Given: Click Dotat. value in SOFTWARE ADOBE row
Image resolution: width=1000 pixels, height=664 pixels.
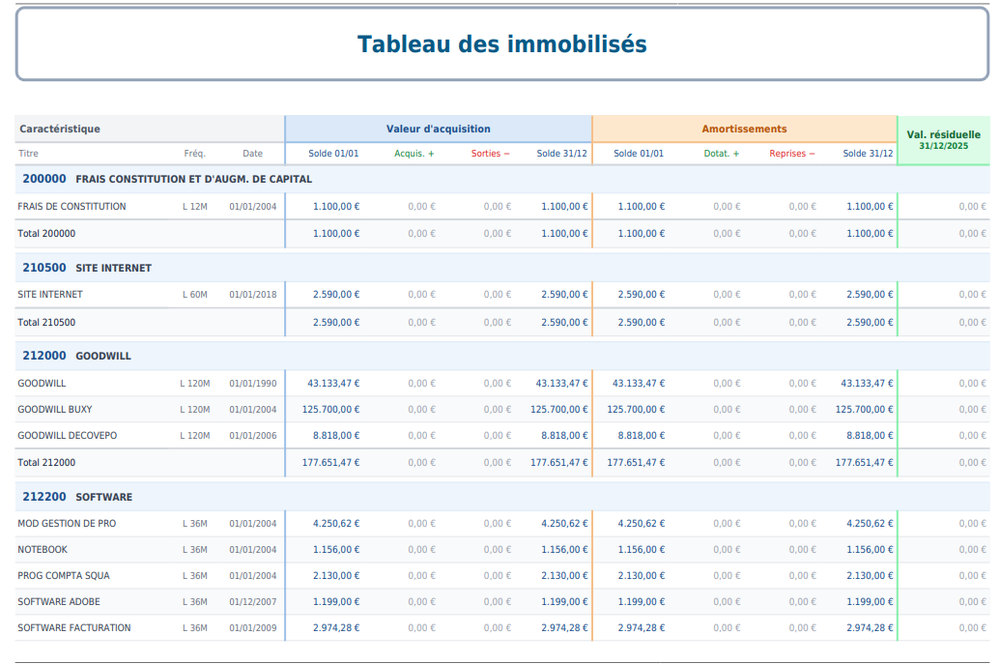Looking at the screenshot, I should coord(726,602).
